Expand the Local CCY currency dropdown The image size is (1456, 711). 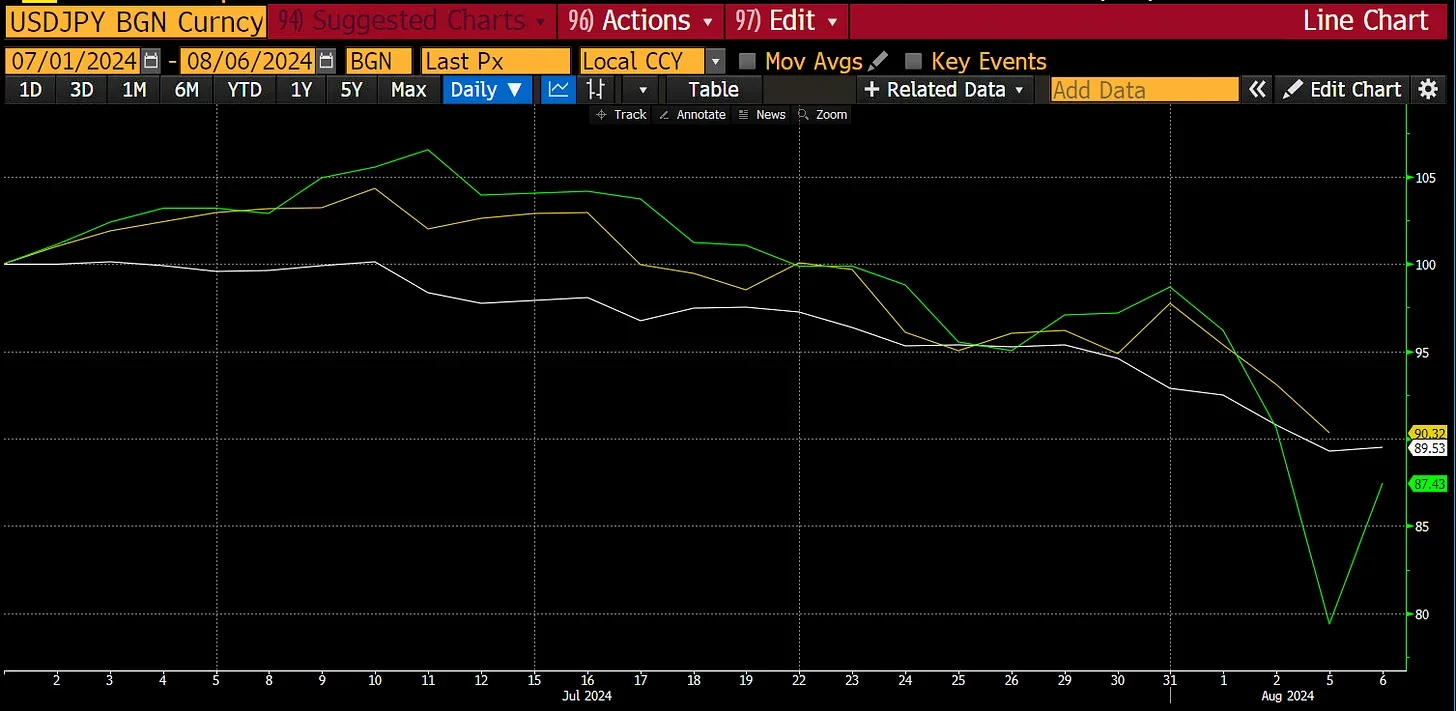pyautogui.click(x=714, y=61)
